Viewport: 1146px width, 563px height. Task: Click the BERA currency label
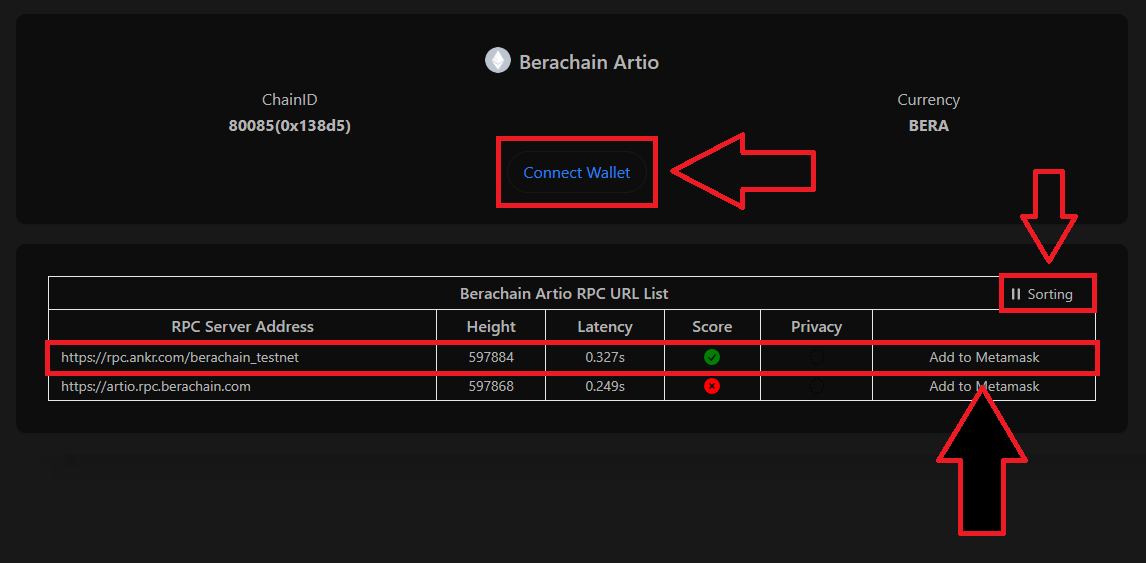[x=928, y=126]
